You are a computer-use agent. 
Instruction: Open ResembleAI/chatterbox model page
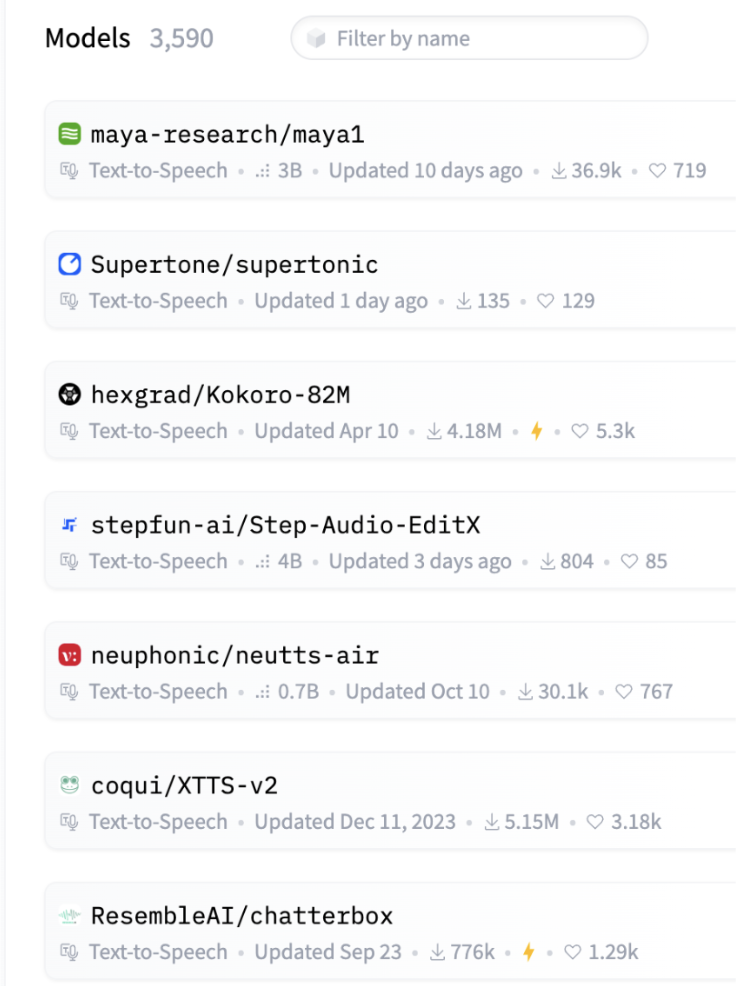coord(241,916)
